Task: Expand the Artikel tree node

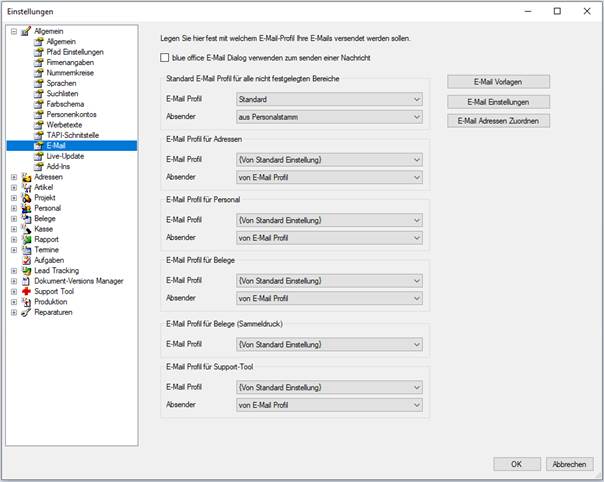Action: point(14,188)
